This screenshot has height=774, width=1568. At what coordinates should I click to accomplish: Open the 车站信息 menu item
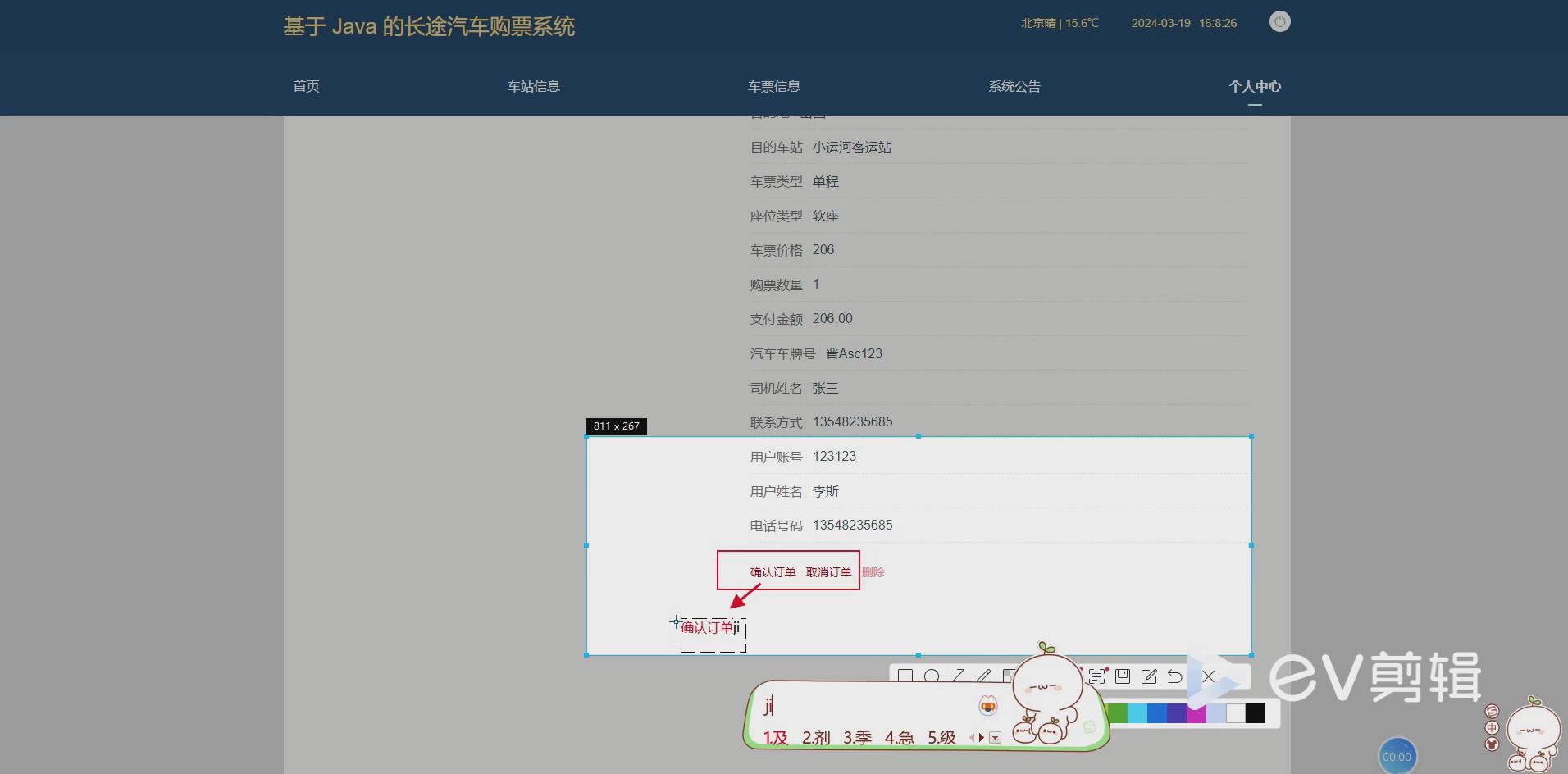tap(533, 86)
